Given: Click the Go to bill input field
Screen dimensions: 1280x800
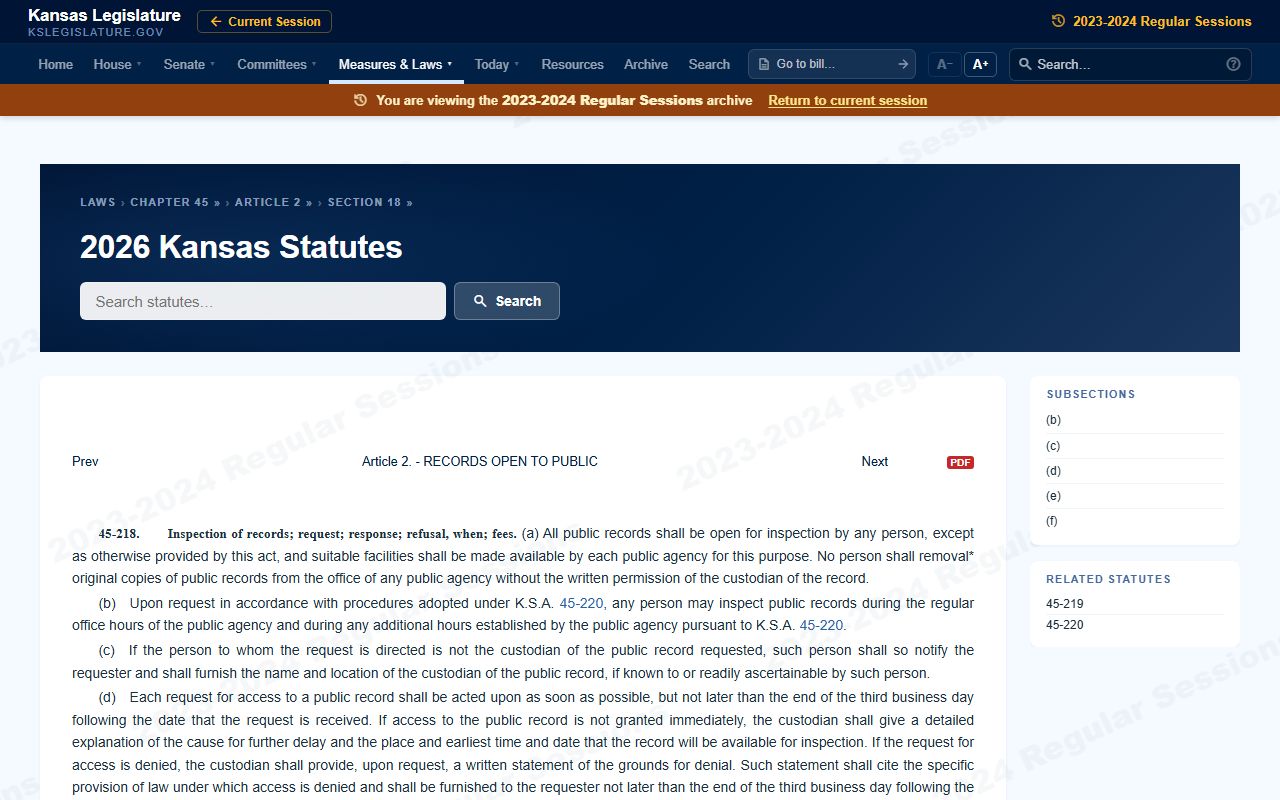Looking at the screenshot, I should 833,64.
